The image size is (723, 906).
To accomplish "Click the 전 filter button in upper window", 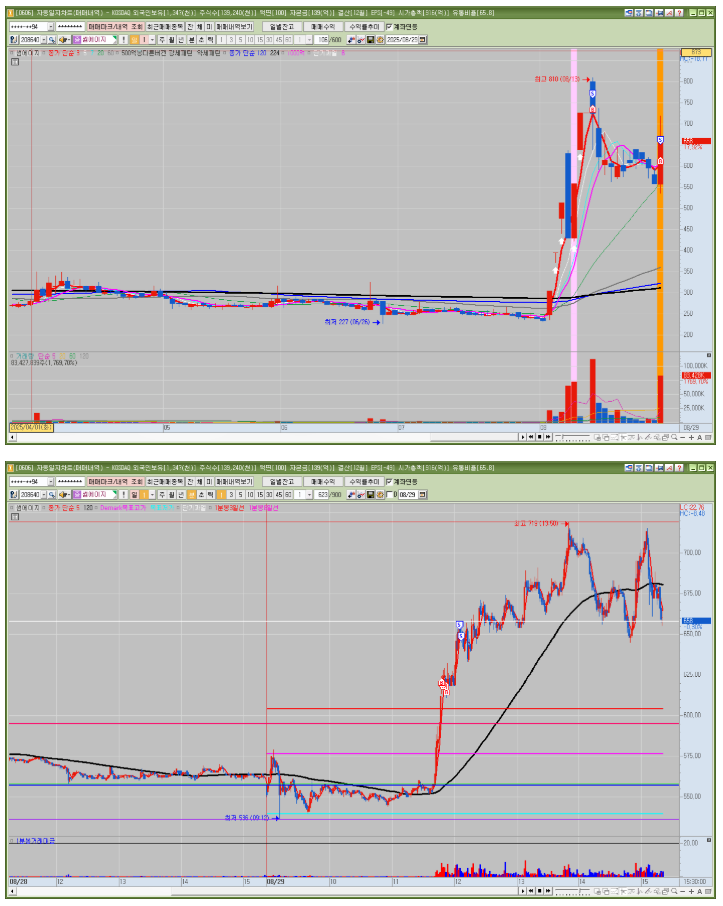I will click(x=190, y=27).
